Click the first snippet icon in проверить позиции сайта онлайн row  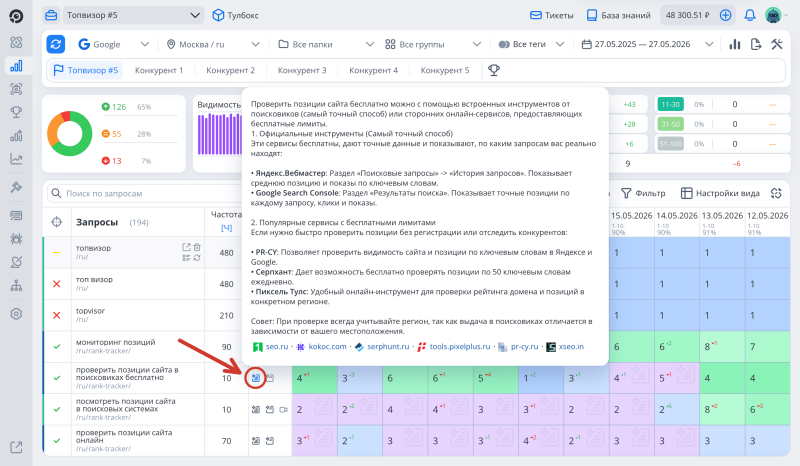tap(256, 441)
